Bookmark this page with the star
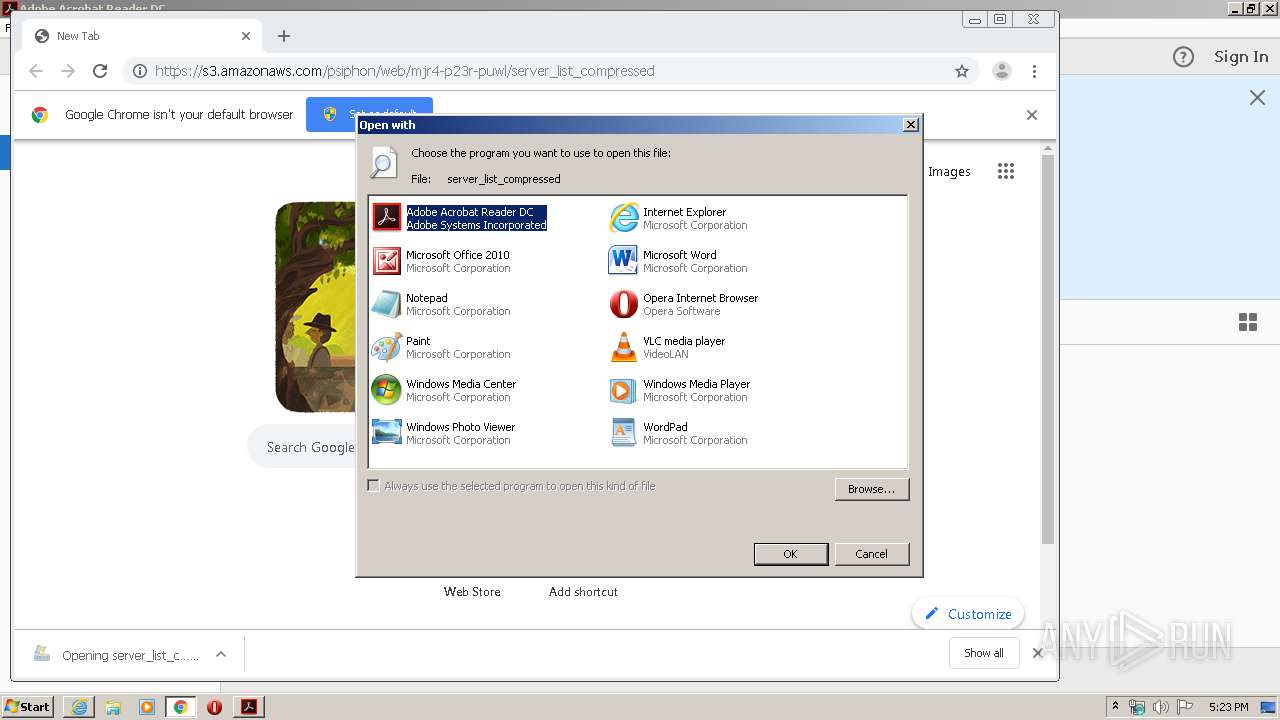 point(962,71)
